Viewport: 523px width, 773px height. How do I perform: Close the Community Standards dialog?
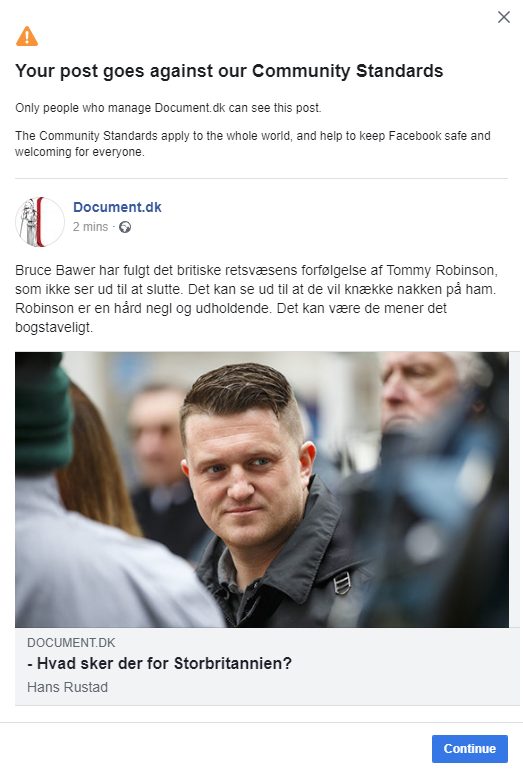point(503,17)
